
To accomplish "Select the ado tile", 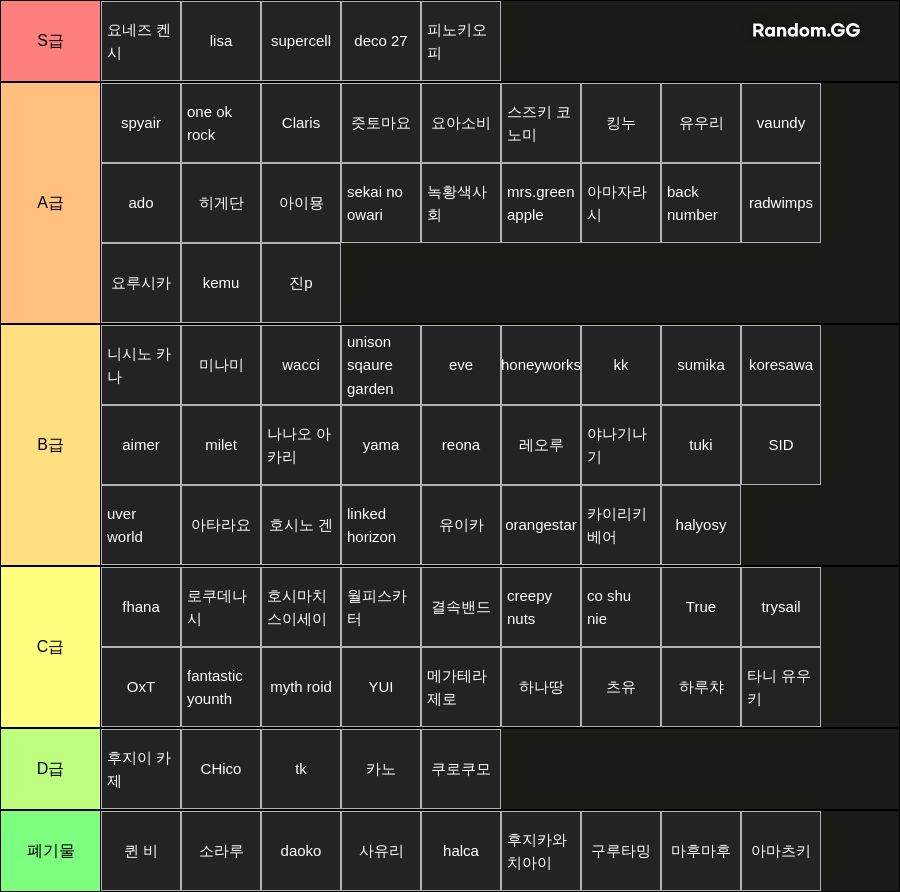I will click(x=141, y=203).
